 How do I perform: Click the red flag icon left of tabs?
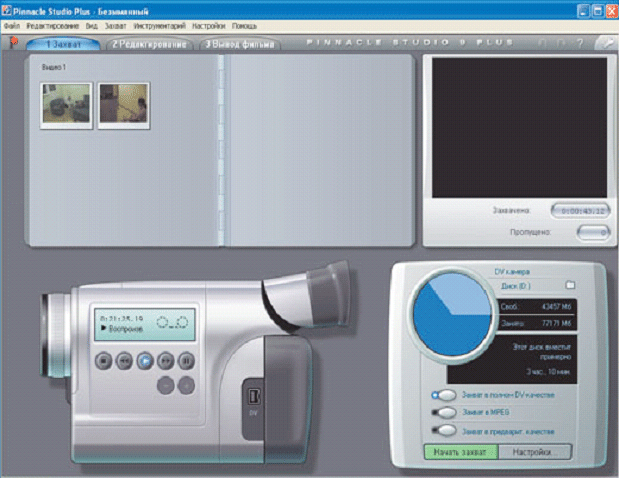point(13,42)
